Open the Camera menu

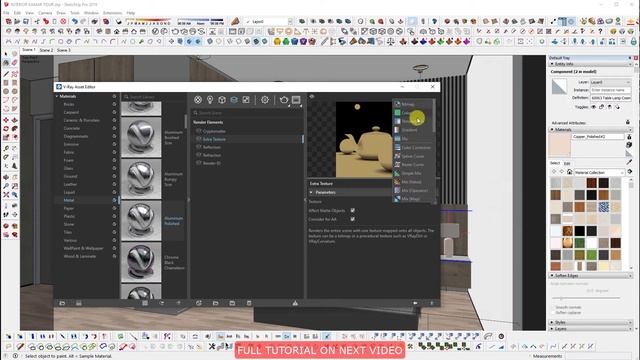(45, 13)
